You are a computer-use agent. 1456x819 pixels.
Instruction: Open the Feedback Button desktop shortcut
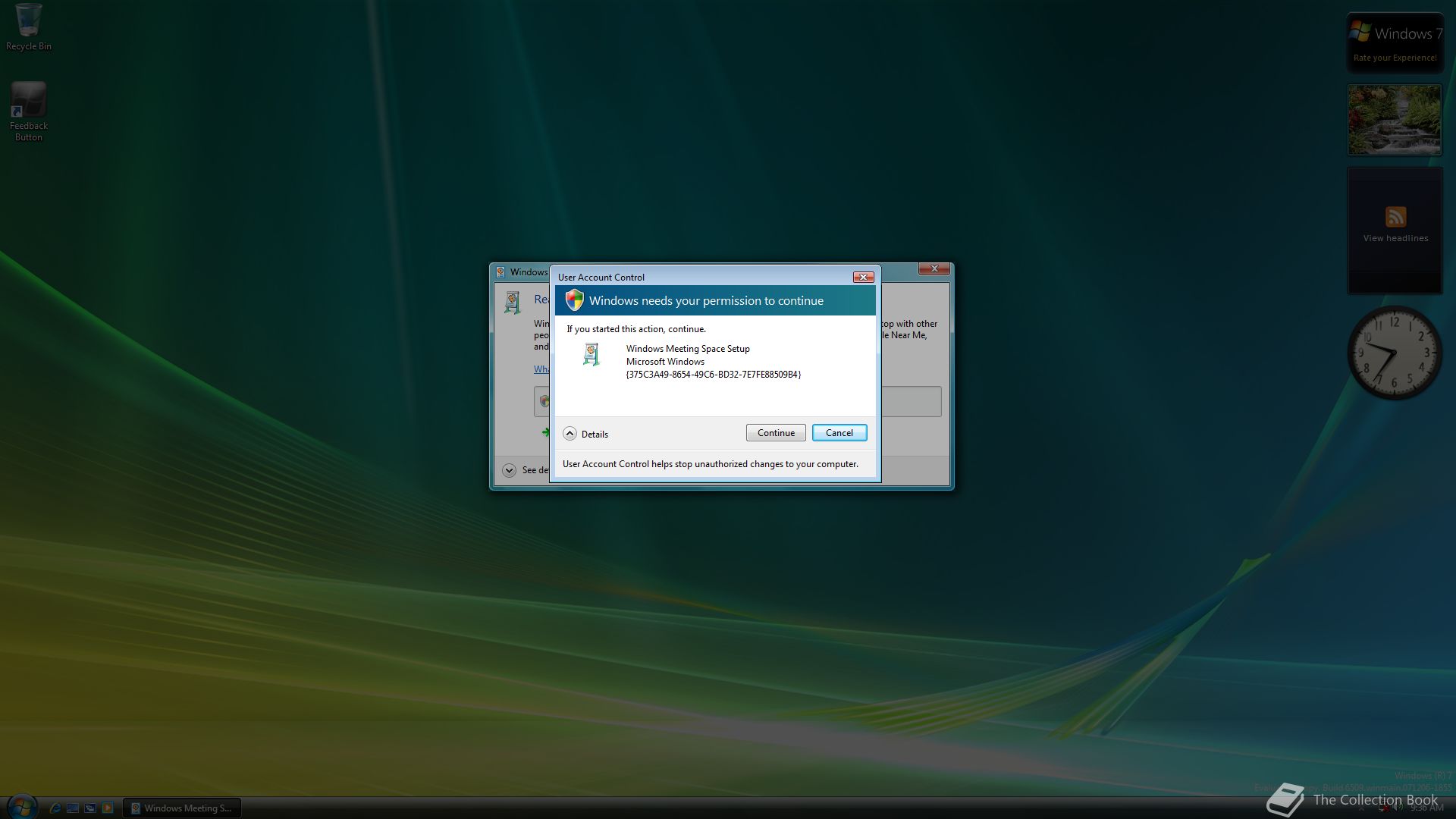pos(29,111)
